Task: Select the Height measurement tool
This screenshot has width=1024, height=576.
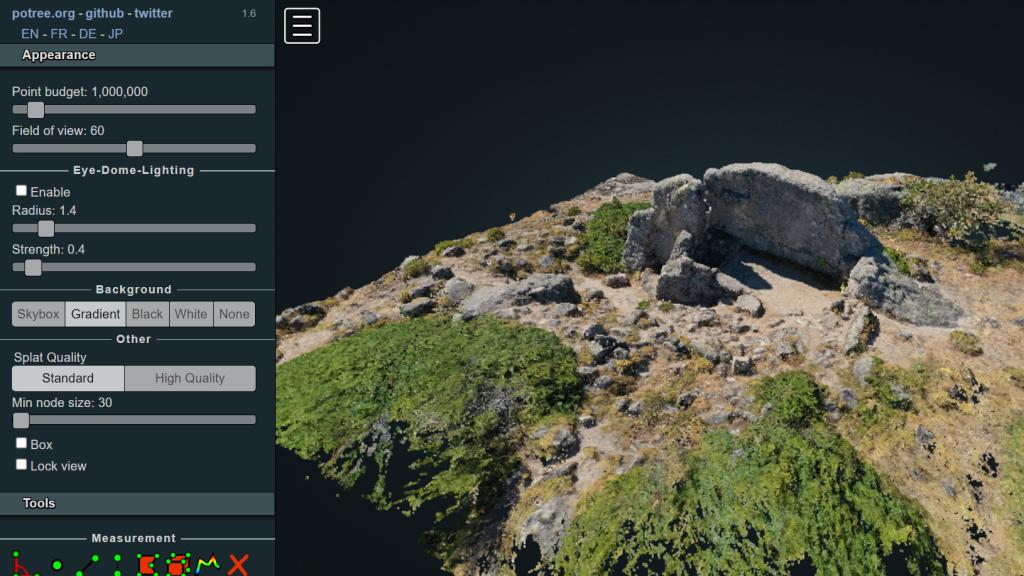Action: [118, 564]
